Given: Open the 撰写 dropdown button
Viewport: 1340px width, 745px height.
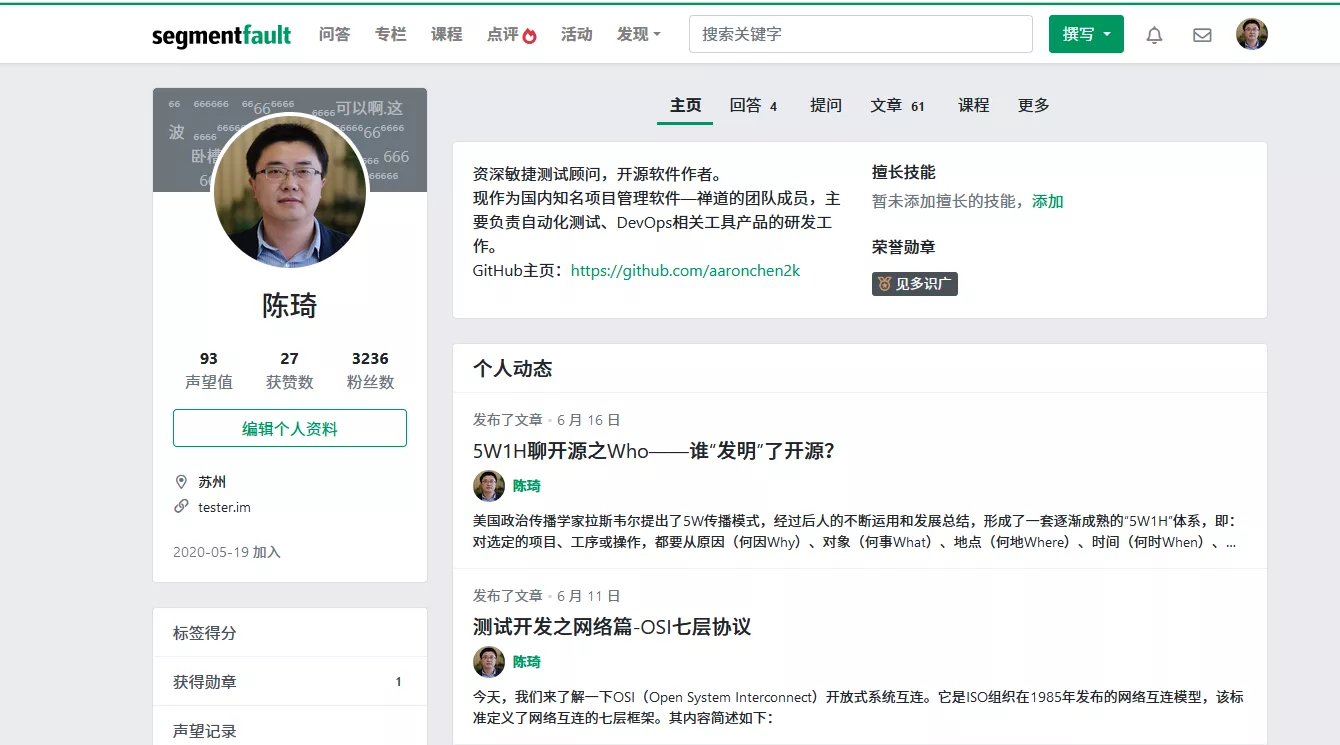Looking at the screenshot, I should coord(1086,34).
